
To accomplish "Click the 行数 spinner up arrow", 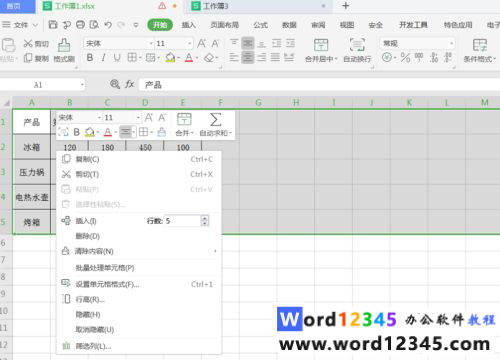I will pyautogui.click(x=205, y=218).
